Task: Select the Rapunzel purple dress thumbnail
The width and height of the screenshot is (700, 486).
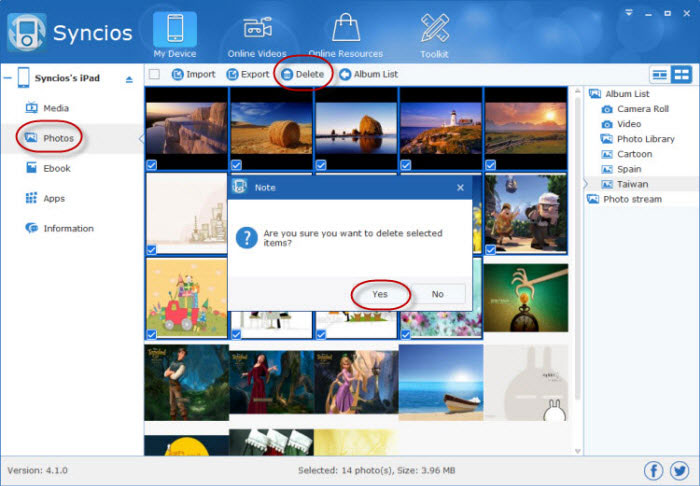Action: click(356, 382)
